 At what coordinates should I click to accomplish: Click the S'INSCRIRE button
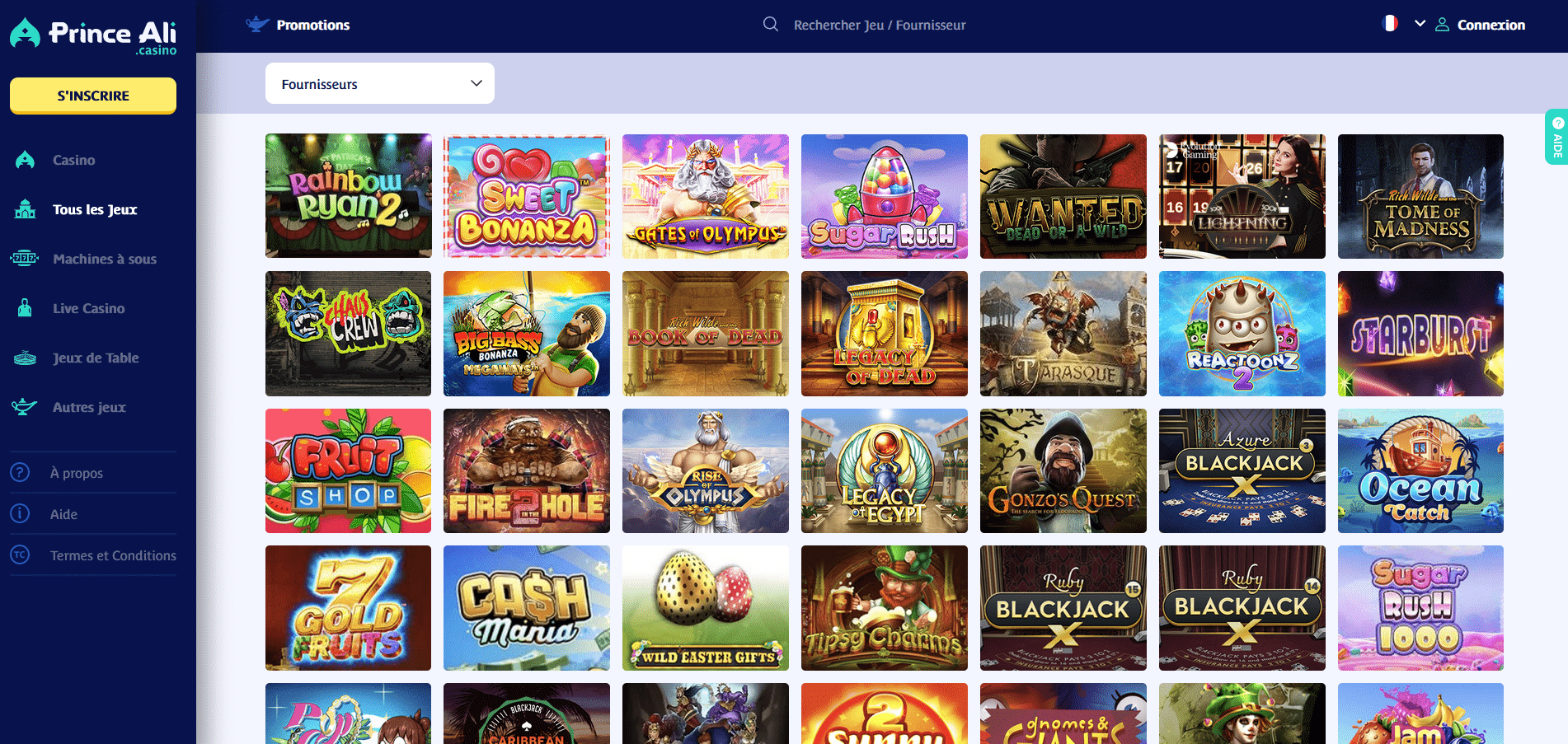click(93, 96)
